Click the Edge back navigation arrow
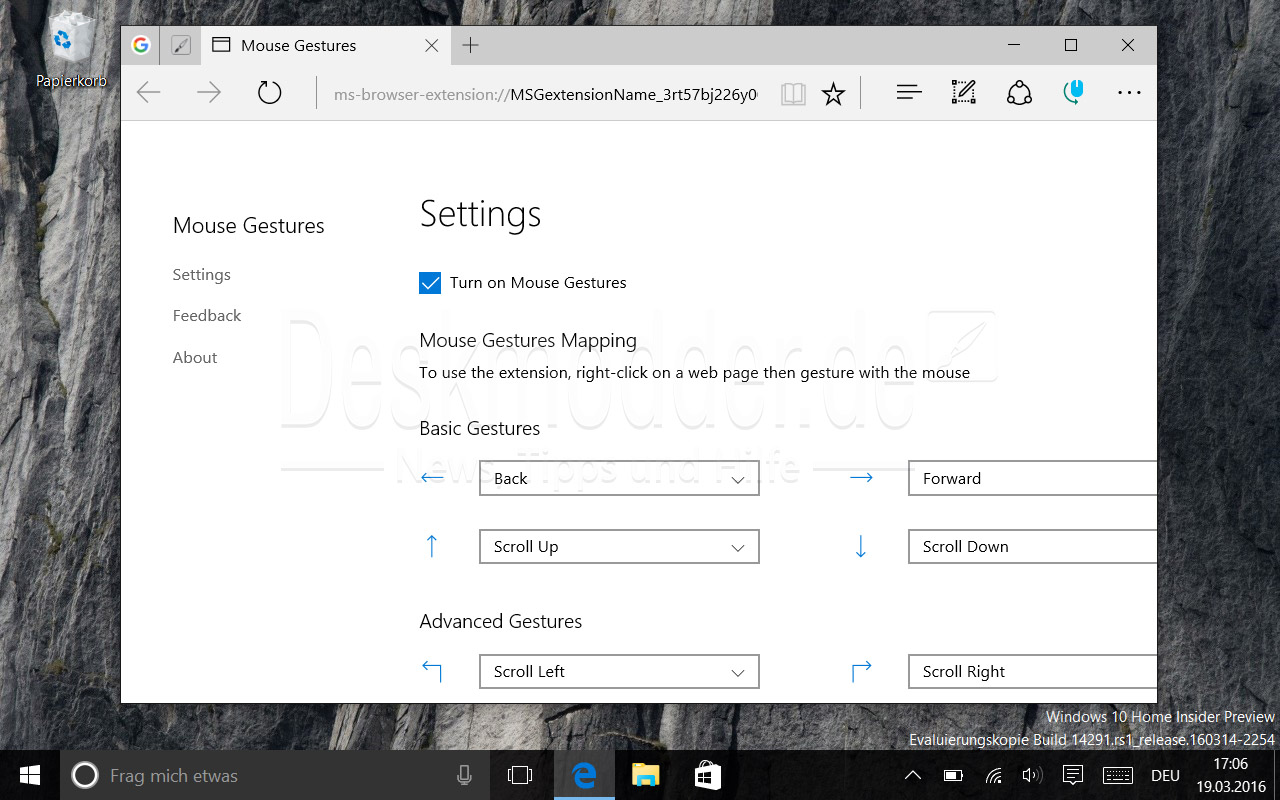 tap(149, 93)
